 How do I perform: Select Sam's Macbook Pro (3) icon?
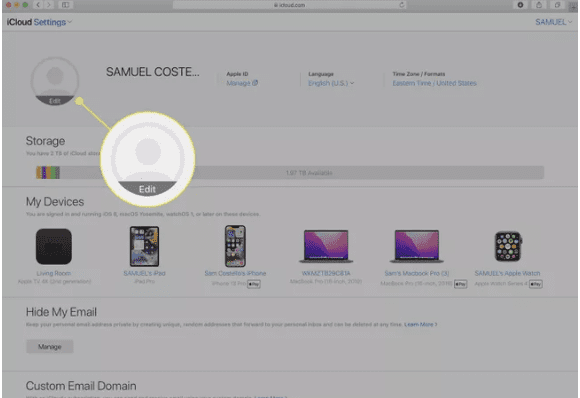(x=417, y=246)
